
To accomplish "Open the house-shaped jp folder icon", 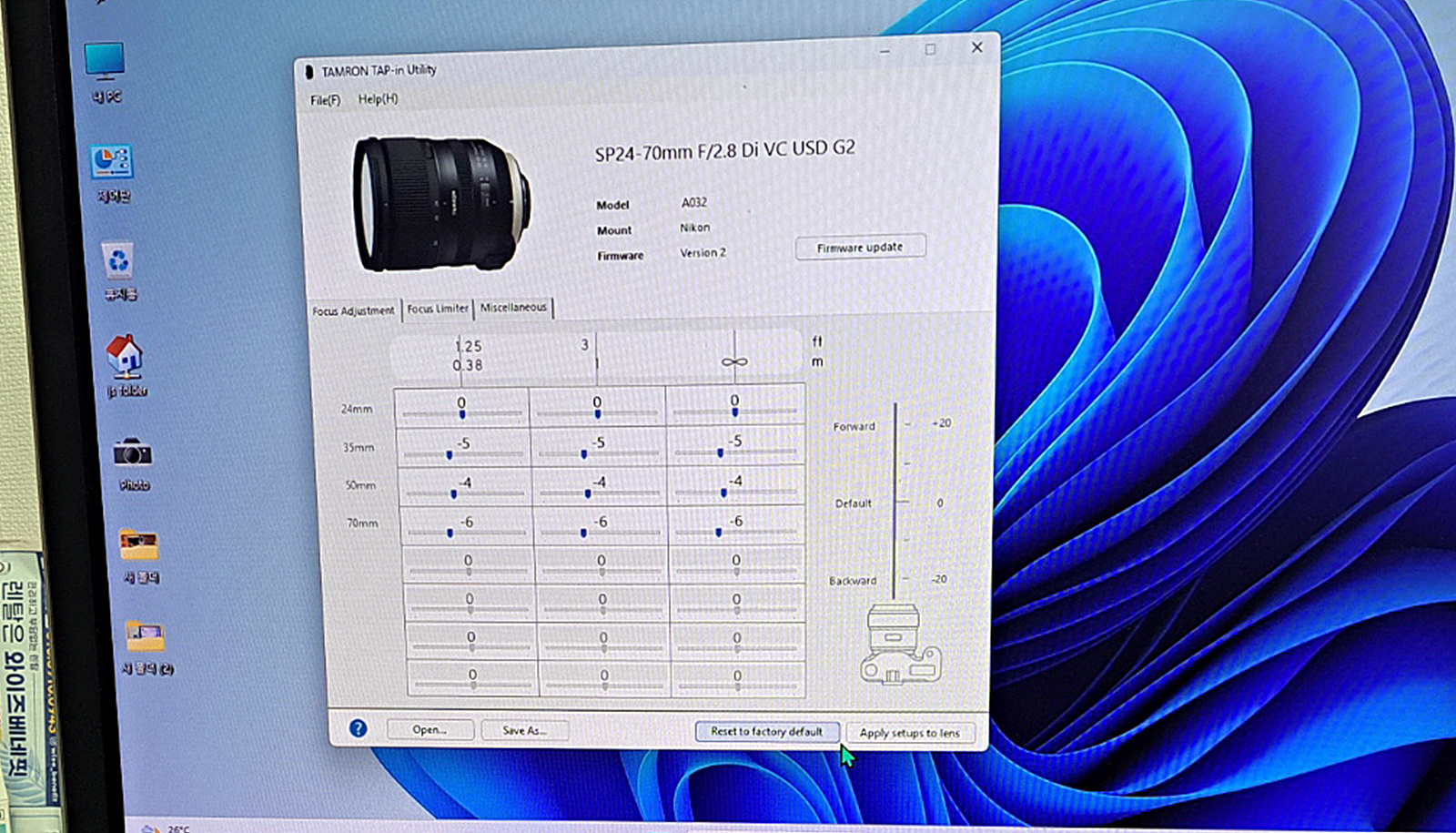I will pos(126,365).
